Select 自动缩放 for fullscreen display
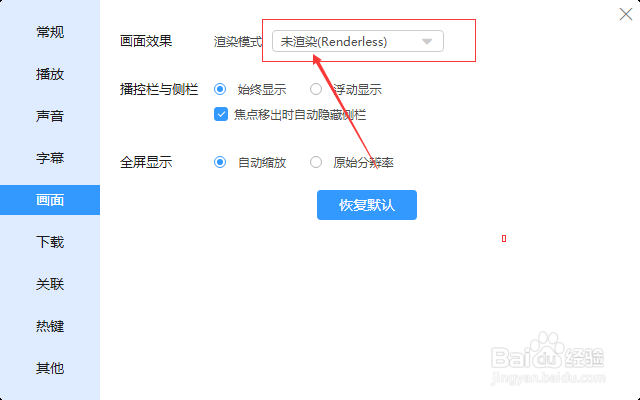This screenshot has width=640, height=400. coord(220,162)
